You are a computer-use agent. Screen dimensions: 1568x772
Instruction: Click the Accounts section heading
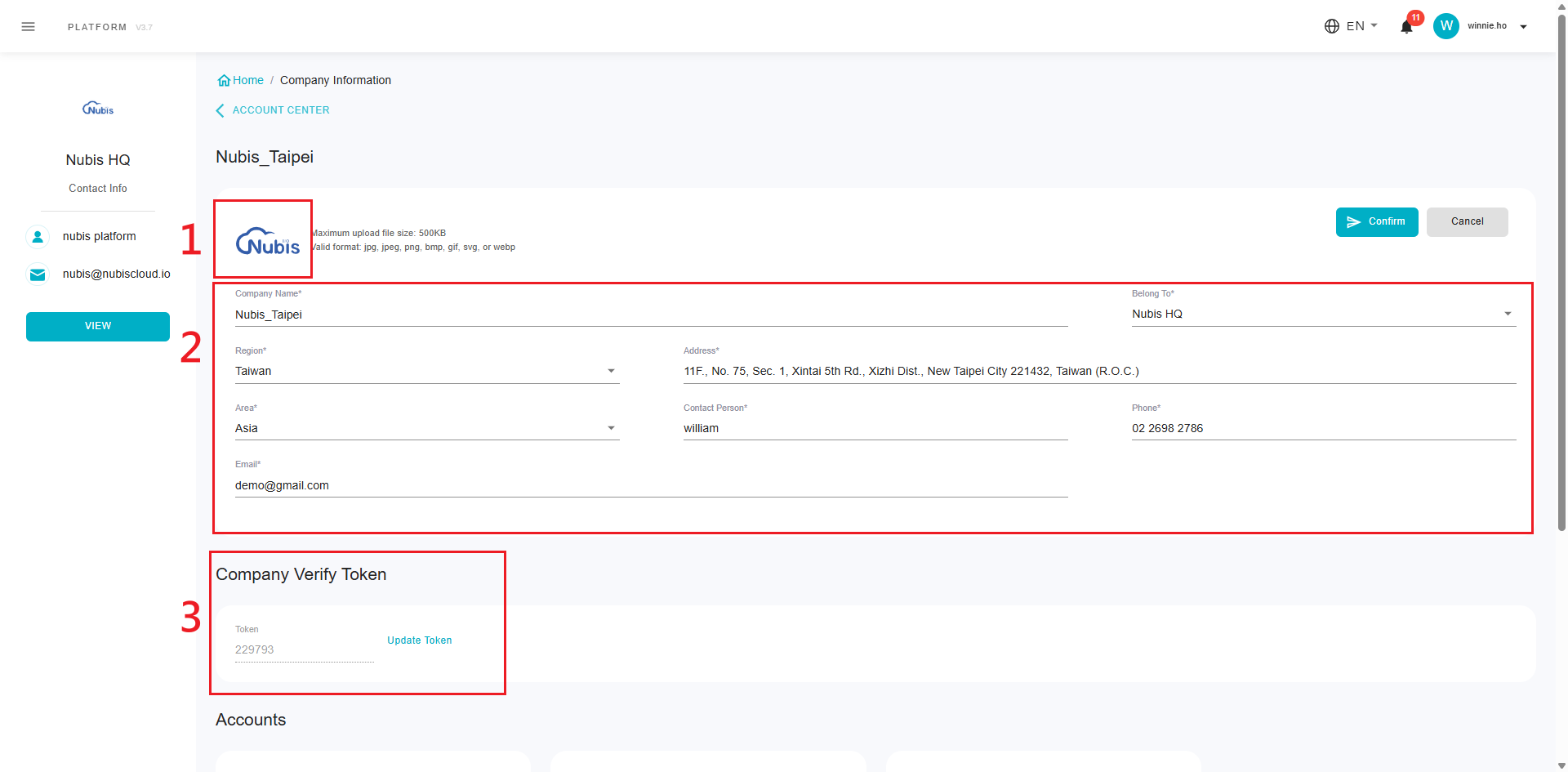click(x=251, y=720)
